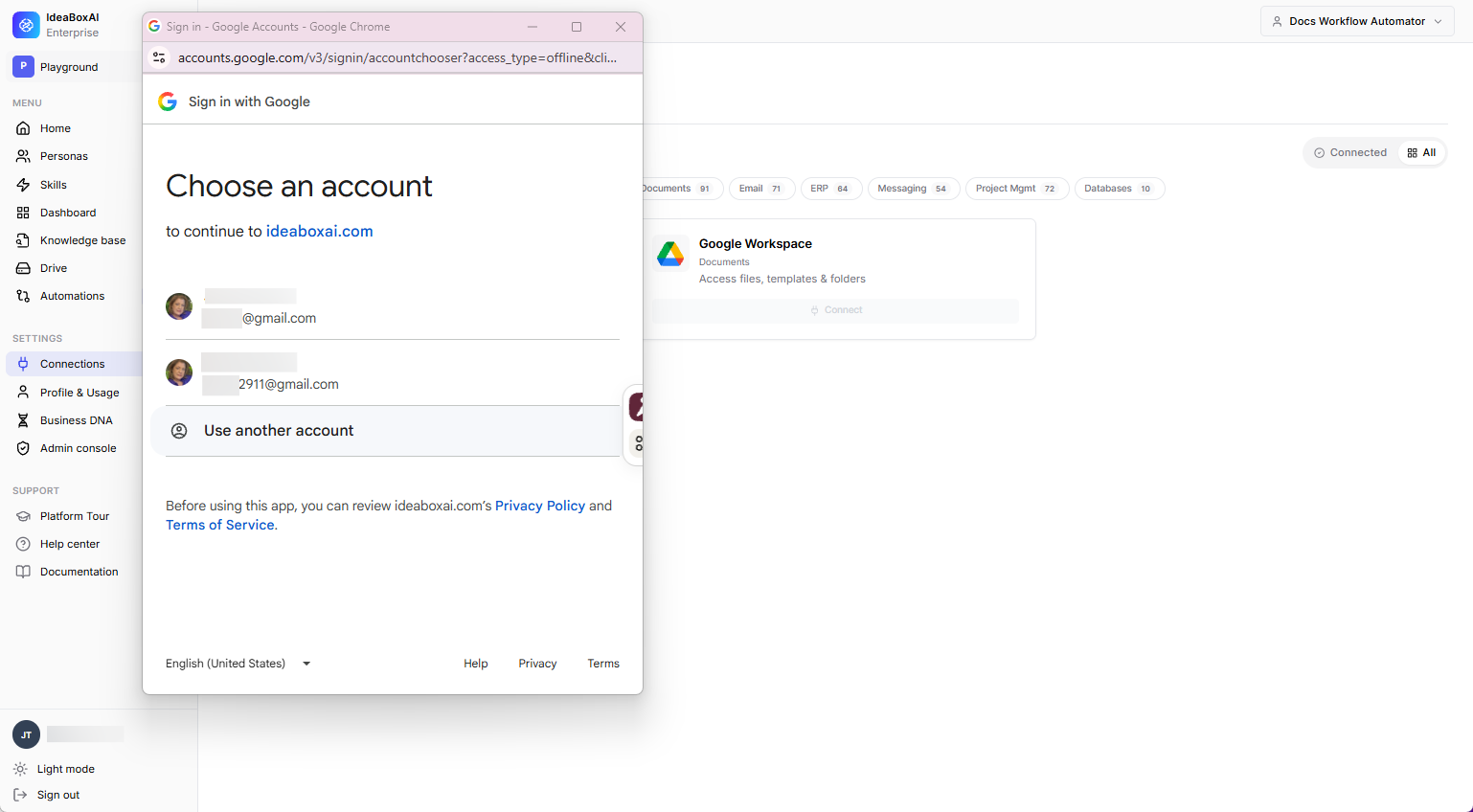Click the Sign out icon

click(x=20, y=795)
